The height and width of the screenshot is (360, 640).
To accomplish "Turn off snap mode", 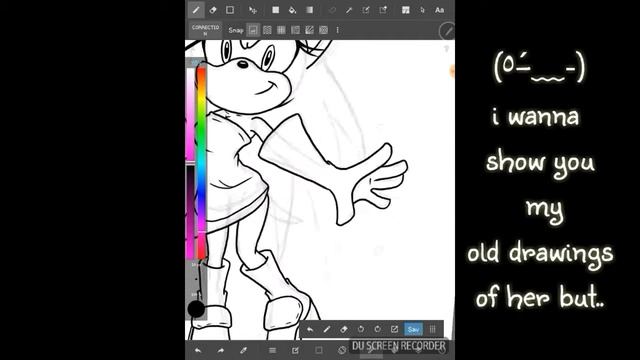I will coord(253,30).
